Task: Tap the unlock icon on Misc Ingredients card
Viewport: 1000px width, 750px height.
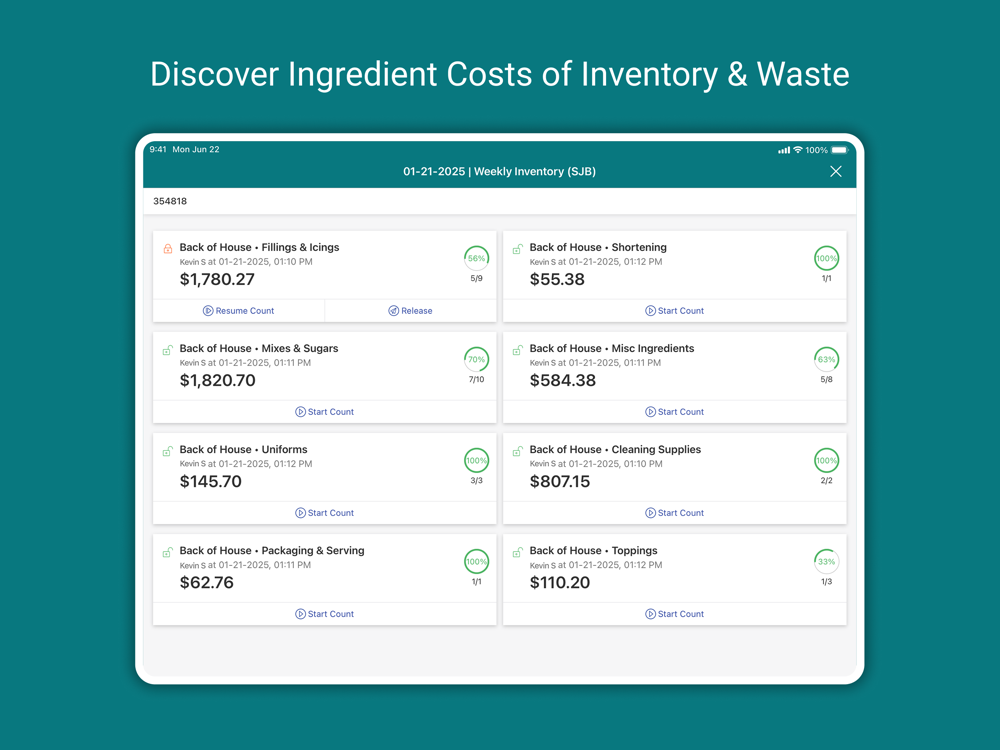Action: tap(518, 349)
